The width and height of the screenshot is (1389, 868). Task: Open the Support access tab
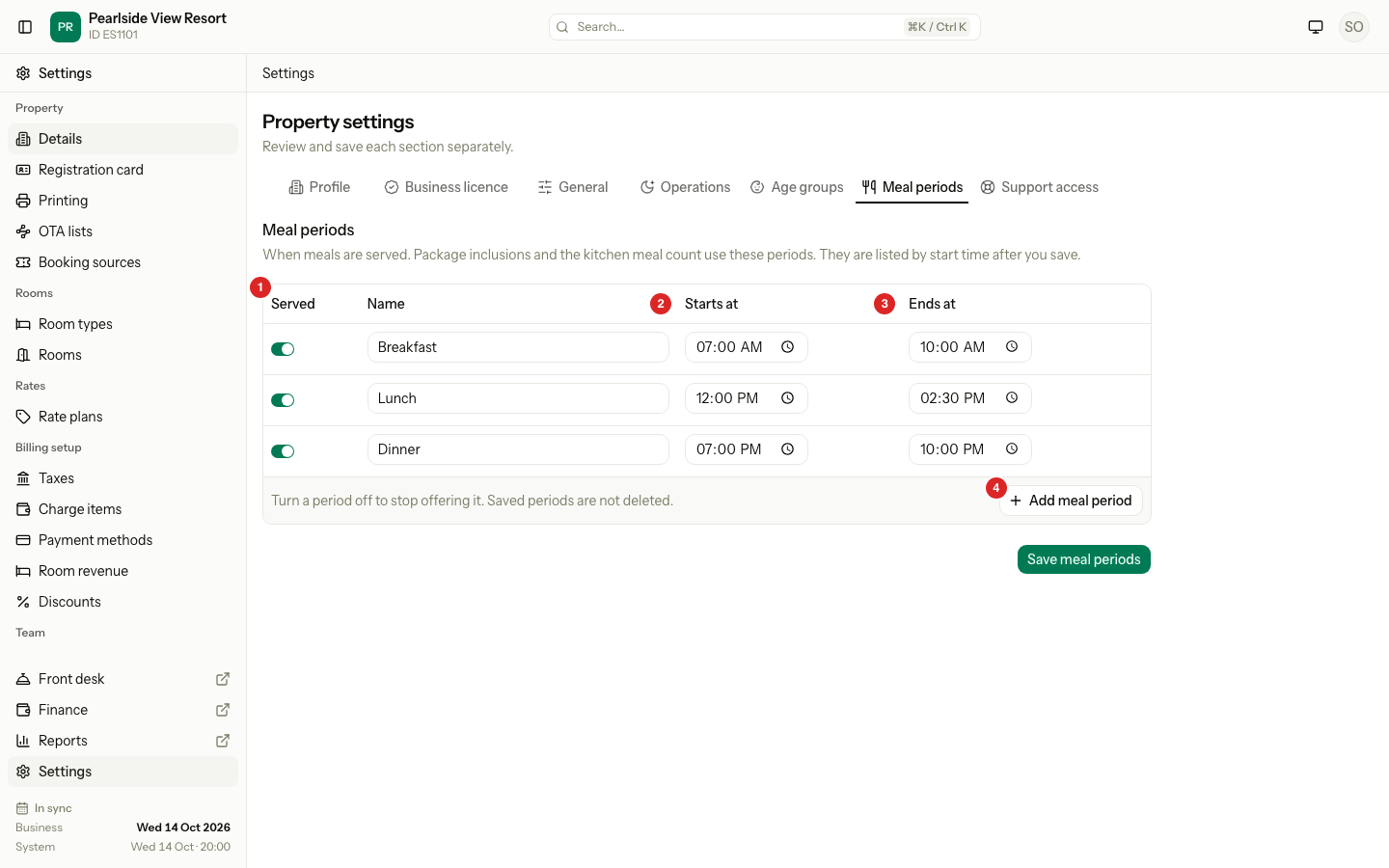point(1040,187)
